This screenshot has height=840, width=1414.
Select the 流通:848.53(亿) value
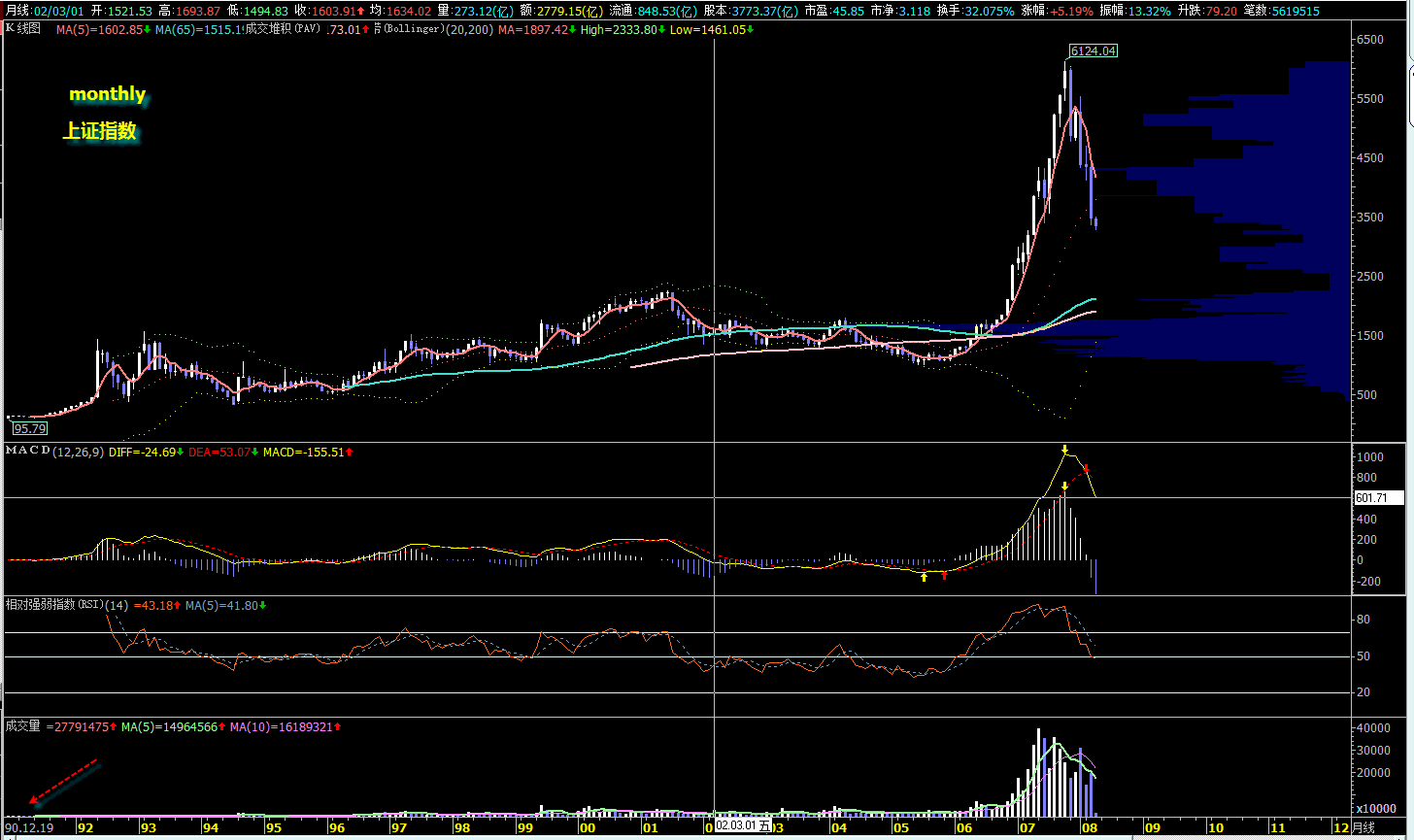click(654, 11)
